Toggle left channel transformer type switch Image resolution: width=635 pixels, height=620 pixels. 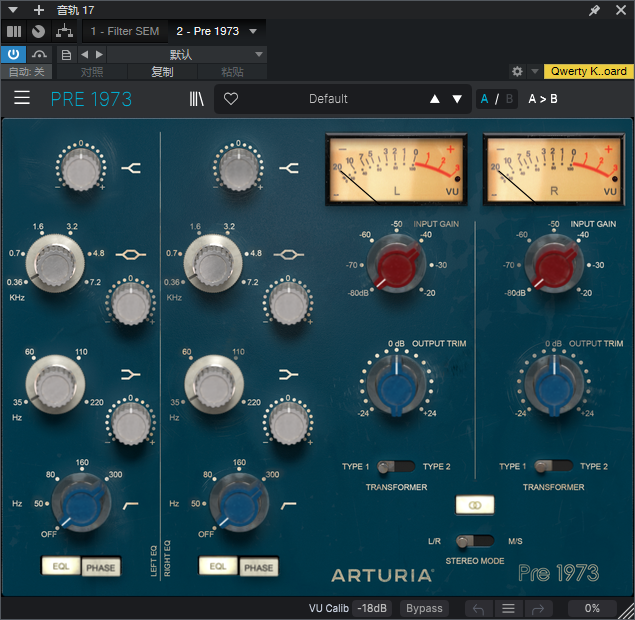coord(396,467)
